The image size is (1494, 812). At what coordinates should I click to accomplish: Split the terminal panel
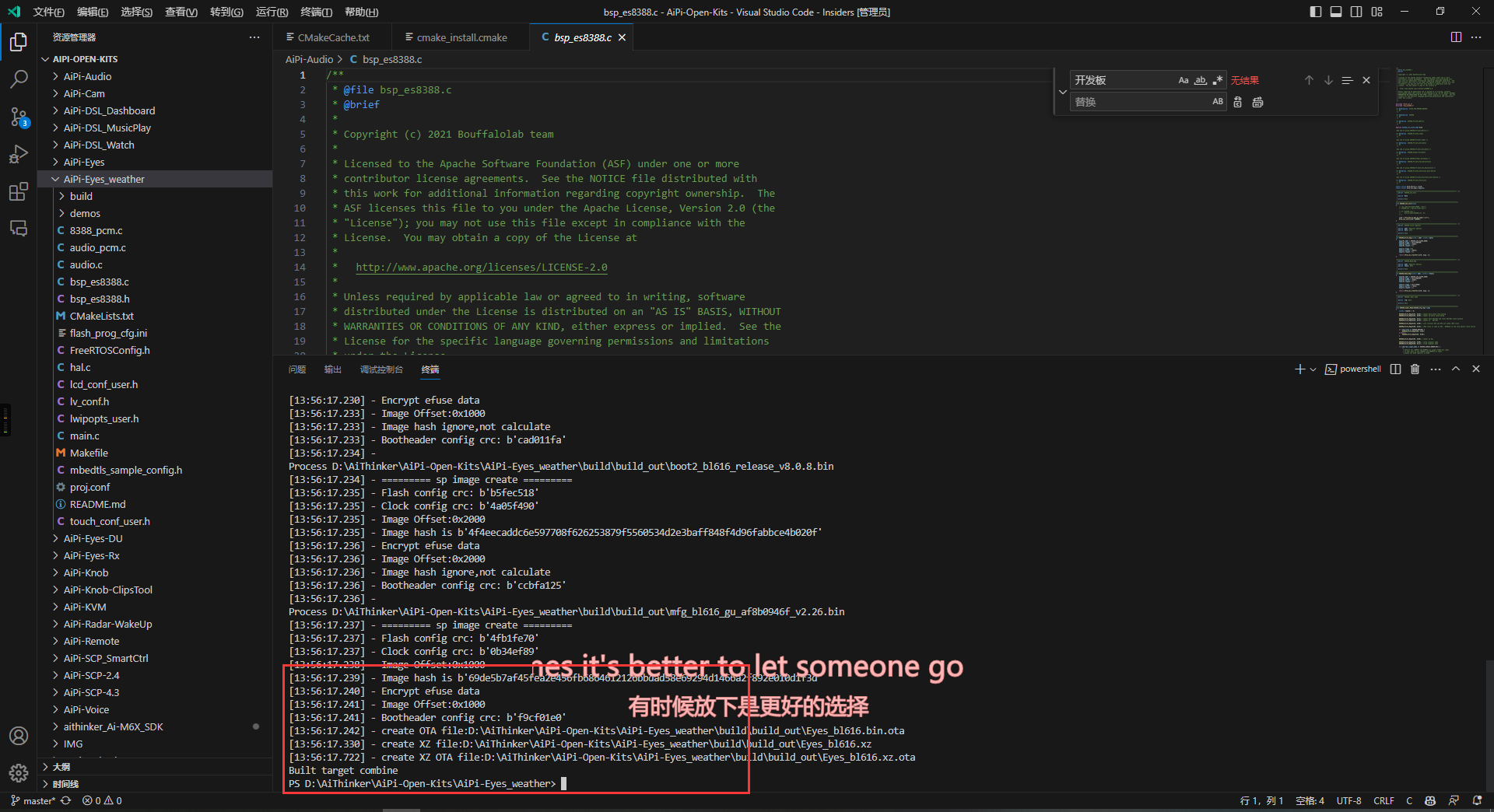tap(1395, 369)
